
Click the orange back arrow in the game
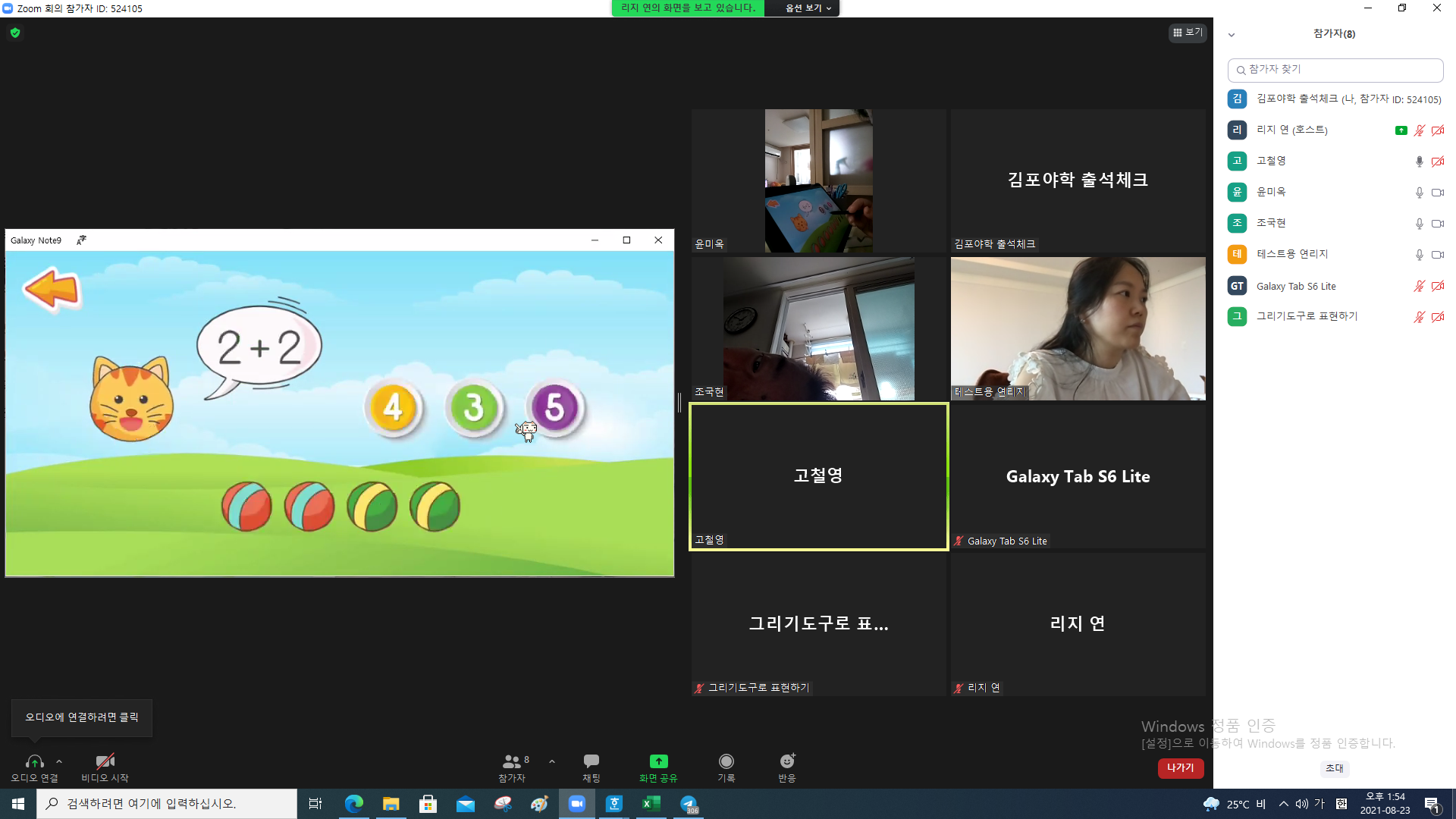coord(52,289)
